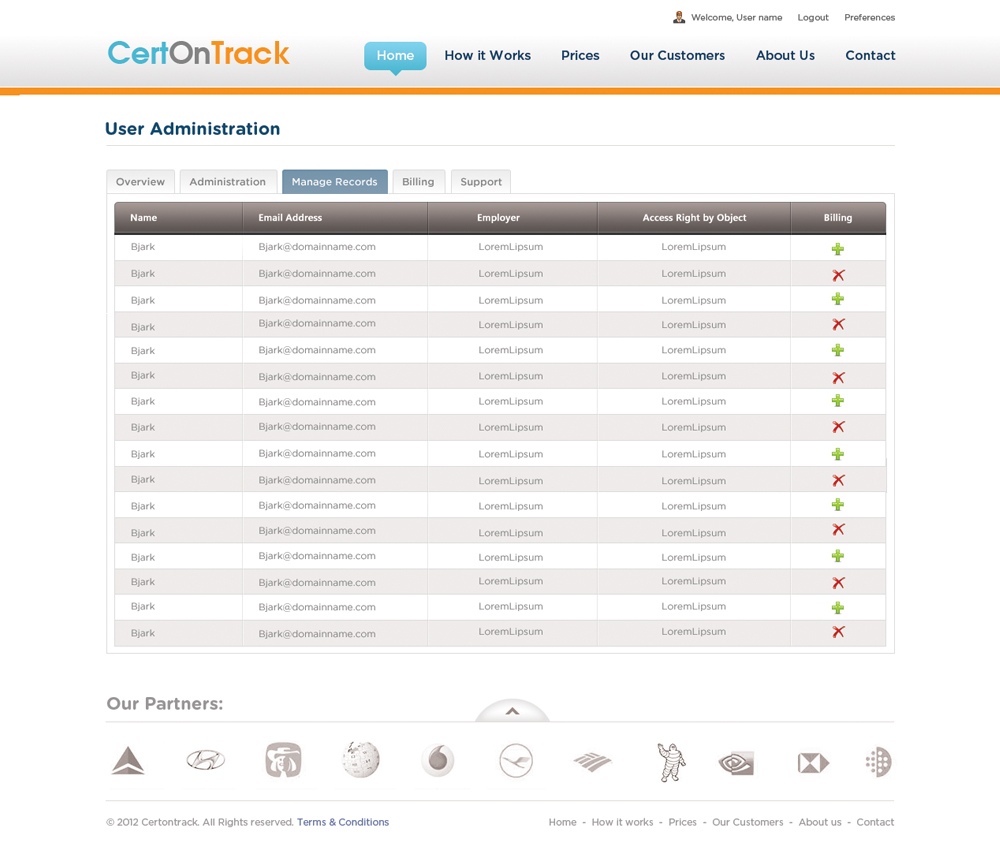The image size is (1000, 845).
Task: Open Prices in main navigation
Action: click(580, 55)
